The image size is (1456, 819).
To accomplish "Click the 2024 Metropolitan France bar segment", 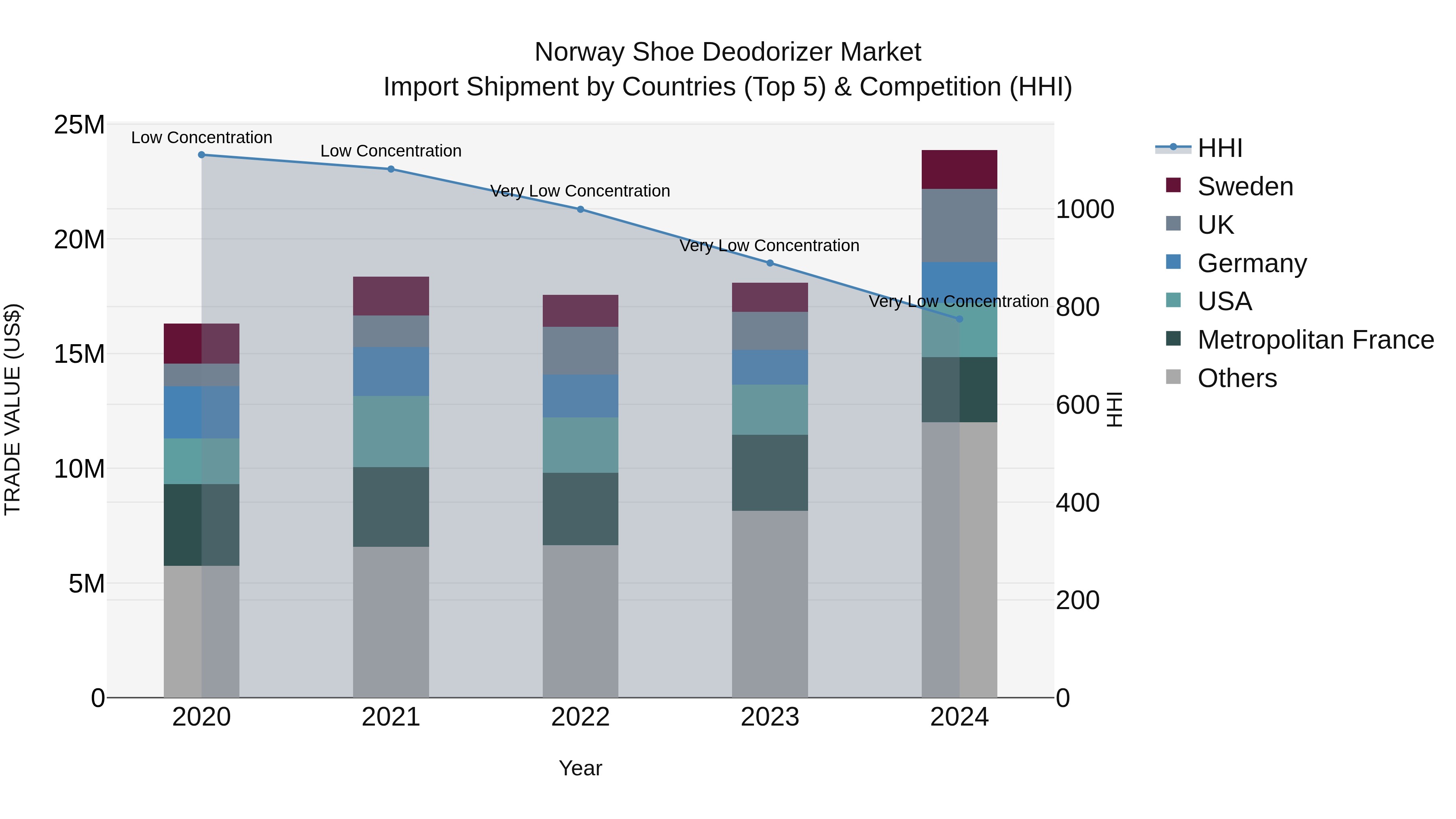I will (x=959, y=389).
